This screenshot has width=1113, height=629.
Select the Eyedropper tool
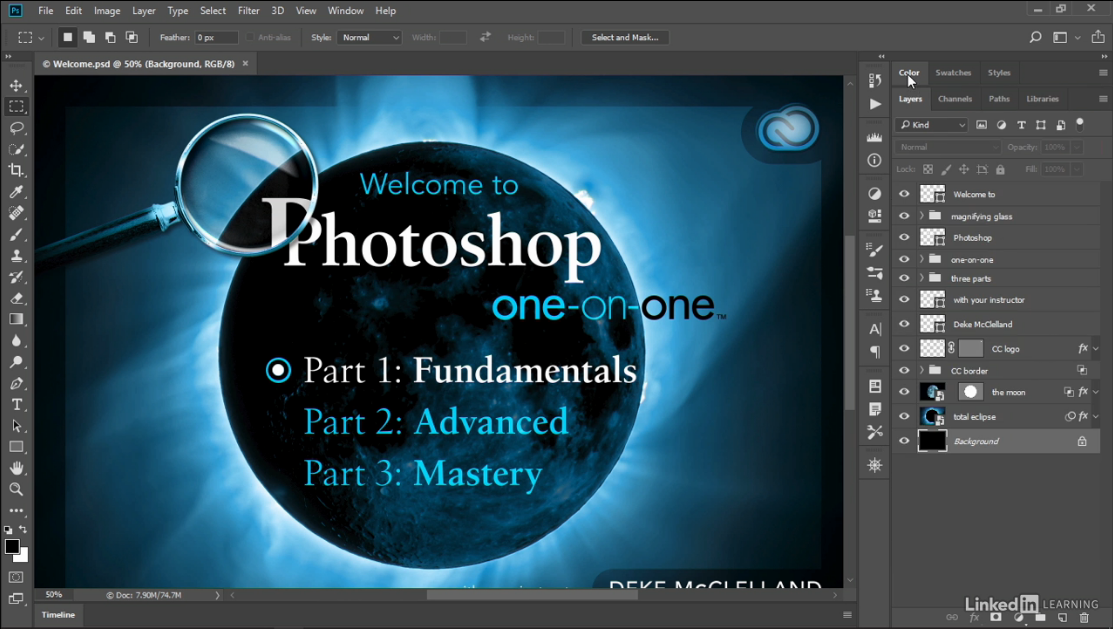[x=16, y=192]
